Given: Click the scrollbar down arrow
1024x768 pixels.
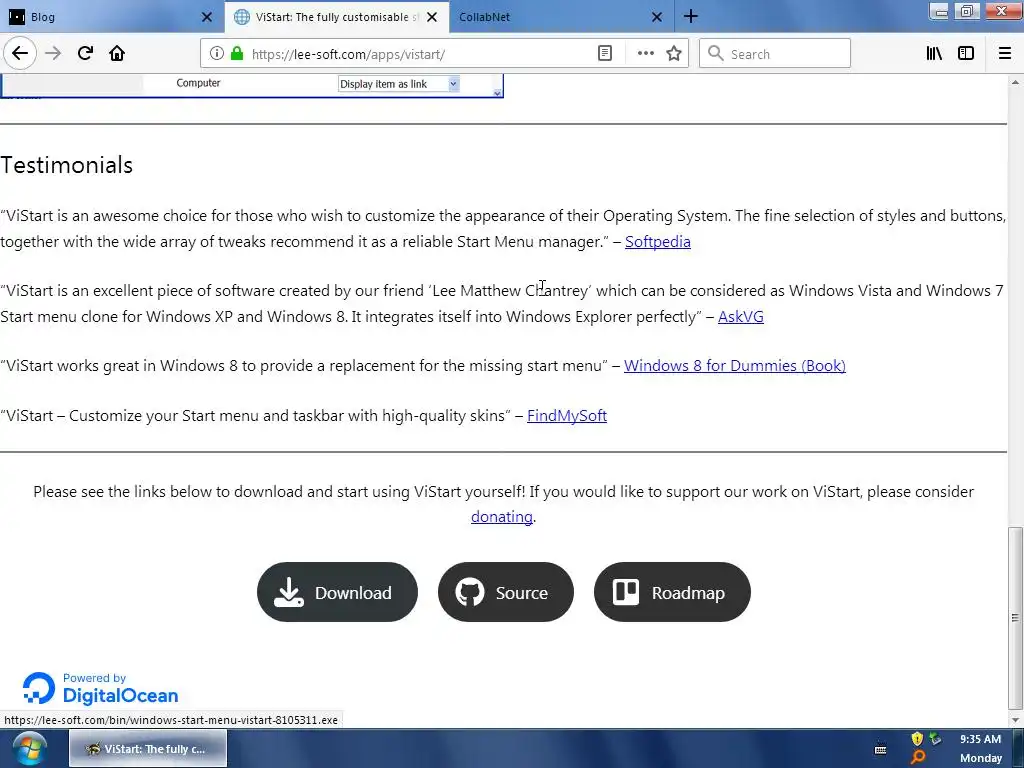Looking at the screenshot, I should tap(1015, 720).
